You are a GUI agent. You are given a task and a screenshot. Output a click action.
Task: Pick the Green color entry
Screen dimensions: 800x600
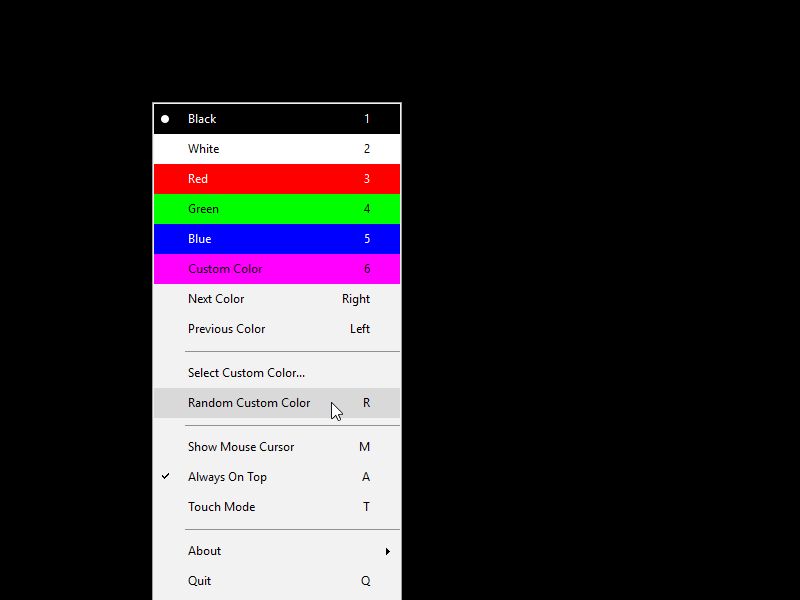coord(277,209)
